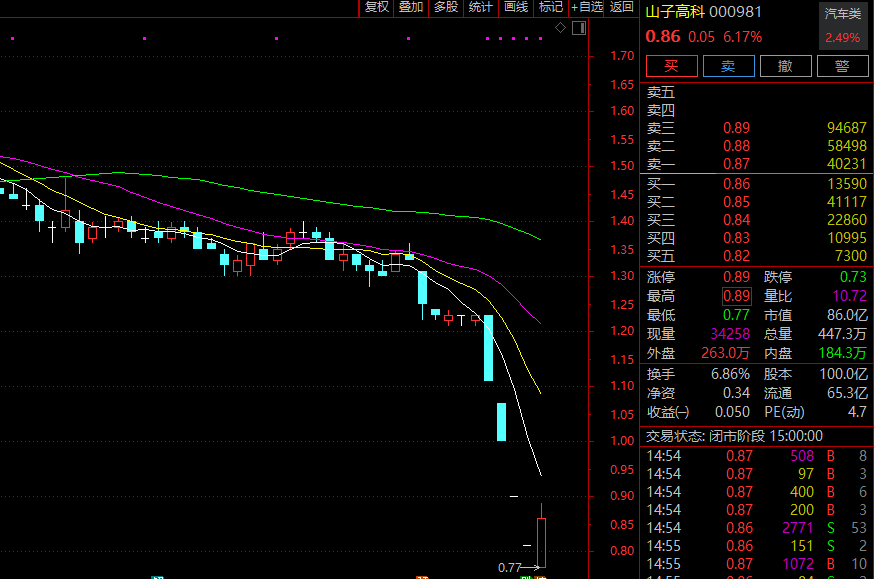Select the 买五 price 0.82
874x579 pixels.
736,256
